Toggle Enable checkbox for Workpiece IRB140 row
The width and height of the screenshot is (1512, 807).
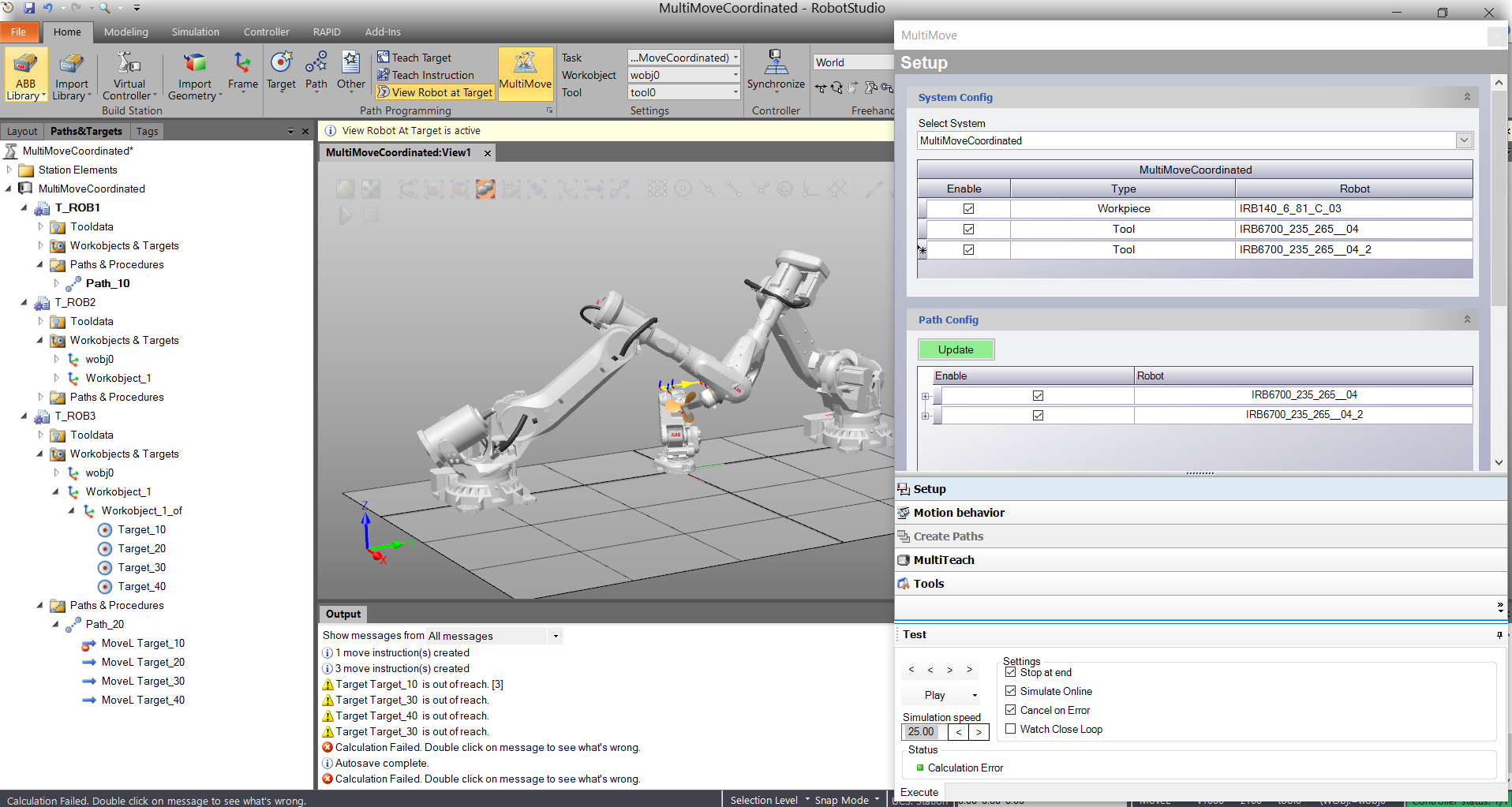tap(968, 209)
